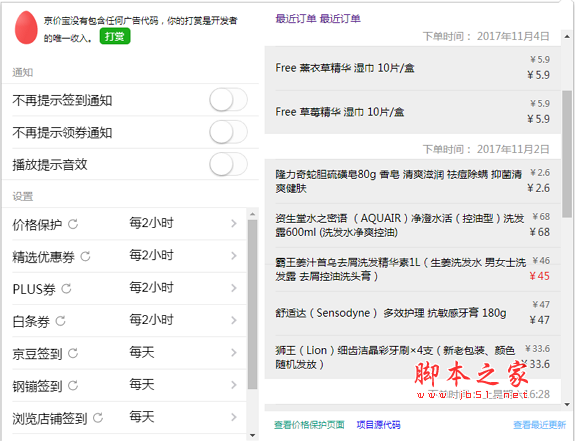
Task: Click the red egg logo icon
Action: (x=26, y=27)
